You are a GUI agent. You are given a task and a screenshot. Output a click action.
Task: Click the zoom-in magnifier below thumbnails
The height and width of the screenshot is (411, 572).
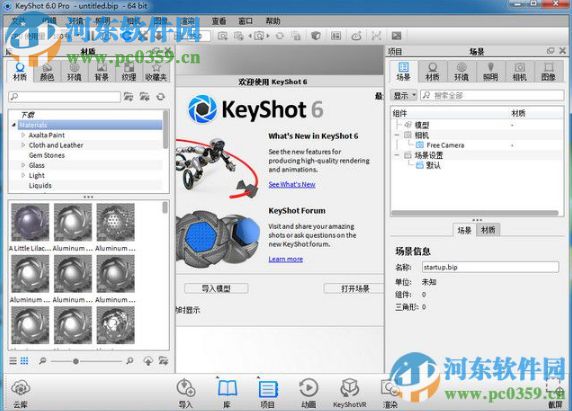point(130,361)
